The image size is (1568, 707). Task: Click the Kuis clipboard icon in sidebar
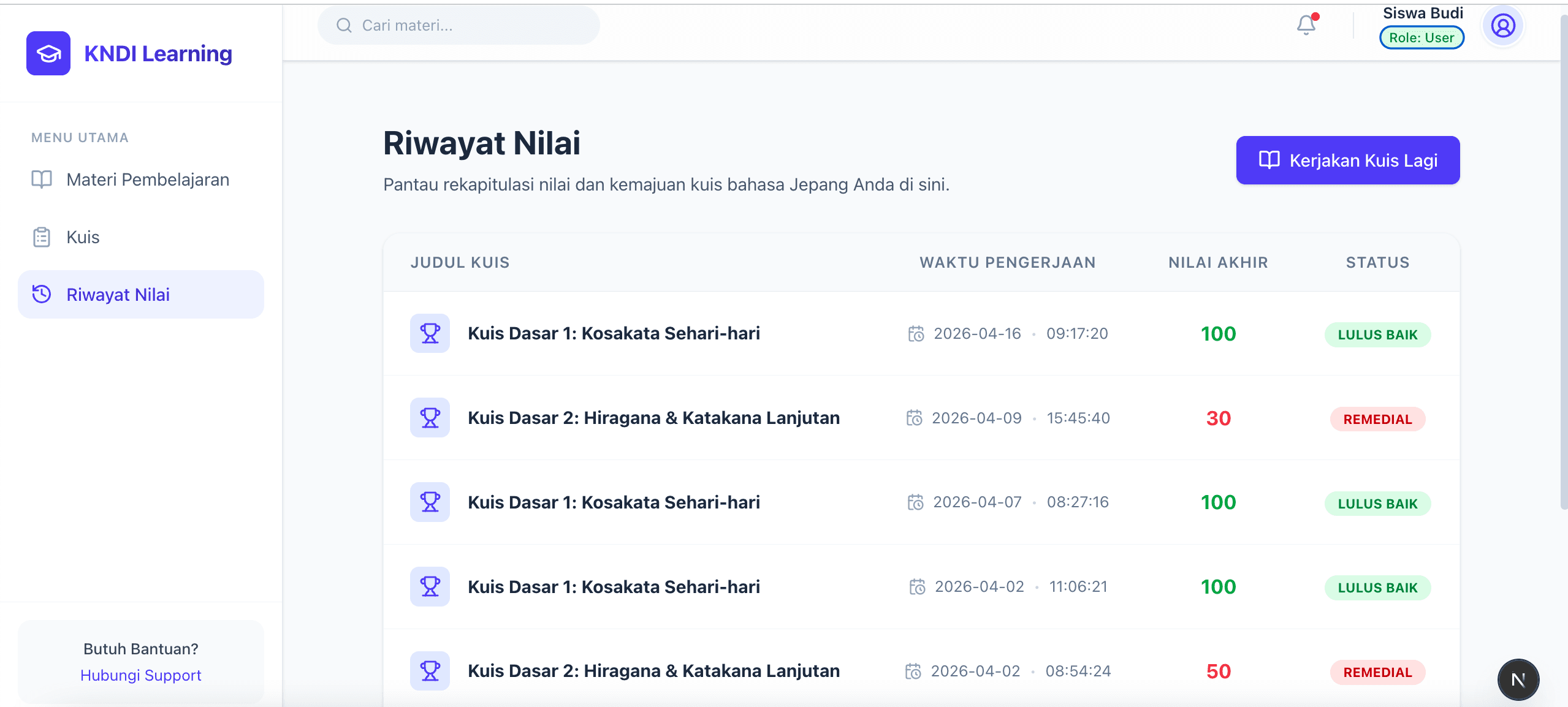(x=42, y=237)
